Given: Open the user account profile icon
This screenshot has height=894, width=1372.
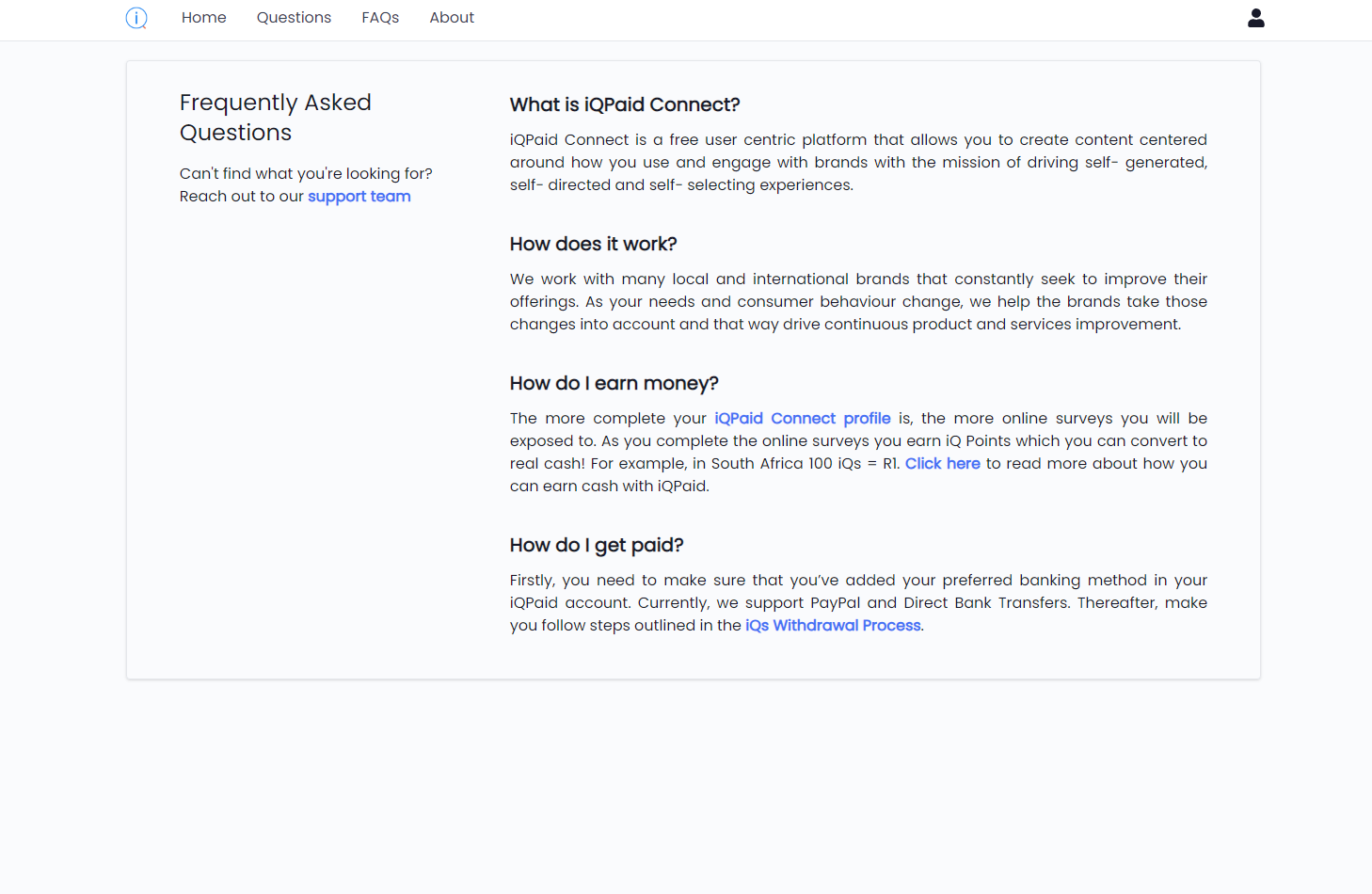Looking at the screenshot, I should (1255, 18).
